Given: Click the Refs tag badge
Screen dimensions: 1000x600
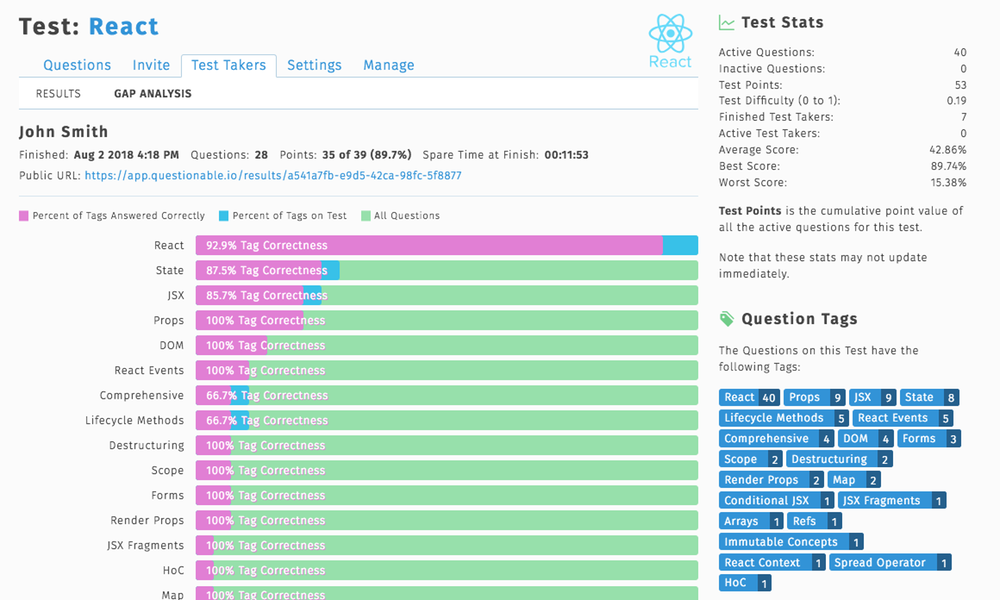Looking at the screenshot, I should 815,521.
